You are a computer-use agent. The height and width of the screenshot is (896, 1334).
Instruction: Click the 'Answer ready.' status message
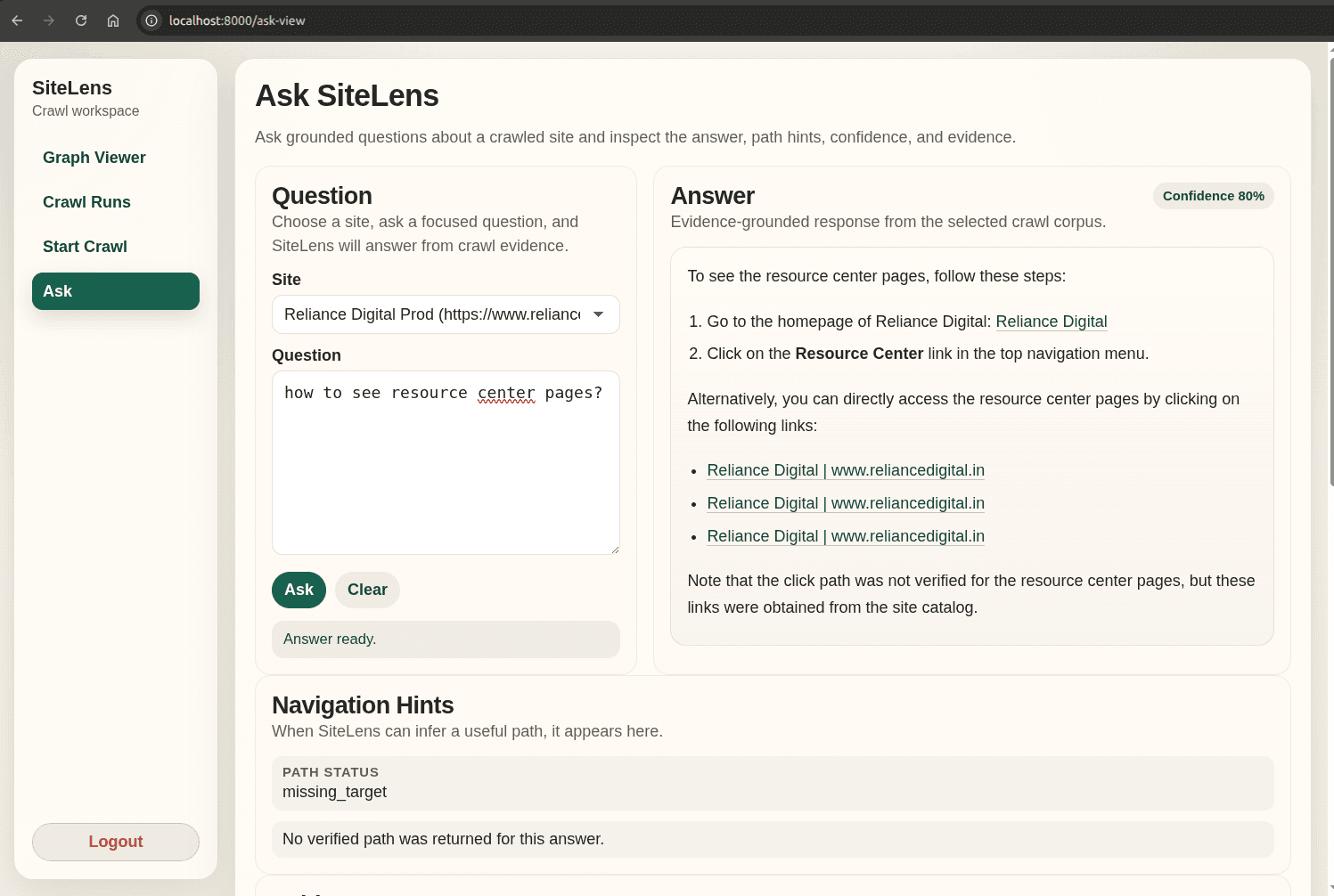pos(446,639)
